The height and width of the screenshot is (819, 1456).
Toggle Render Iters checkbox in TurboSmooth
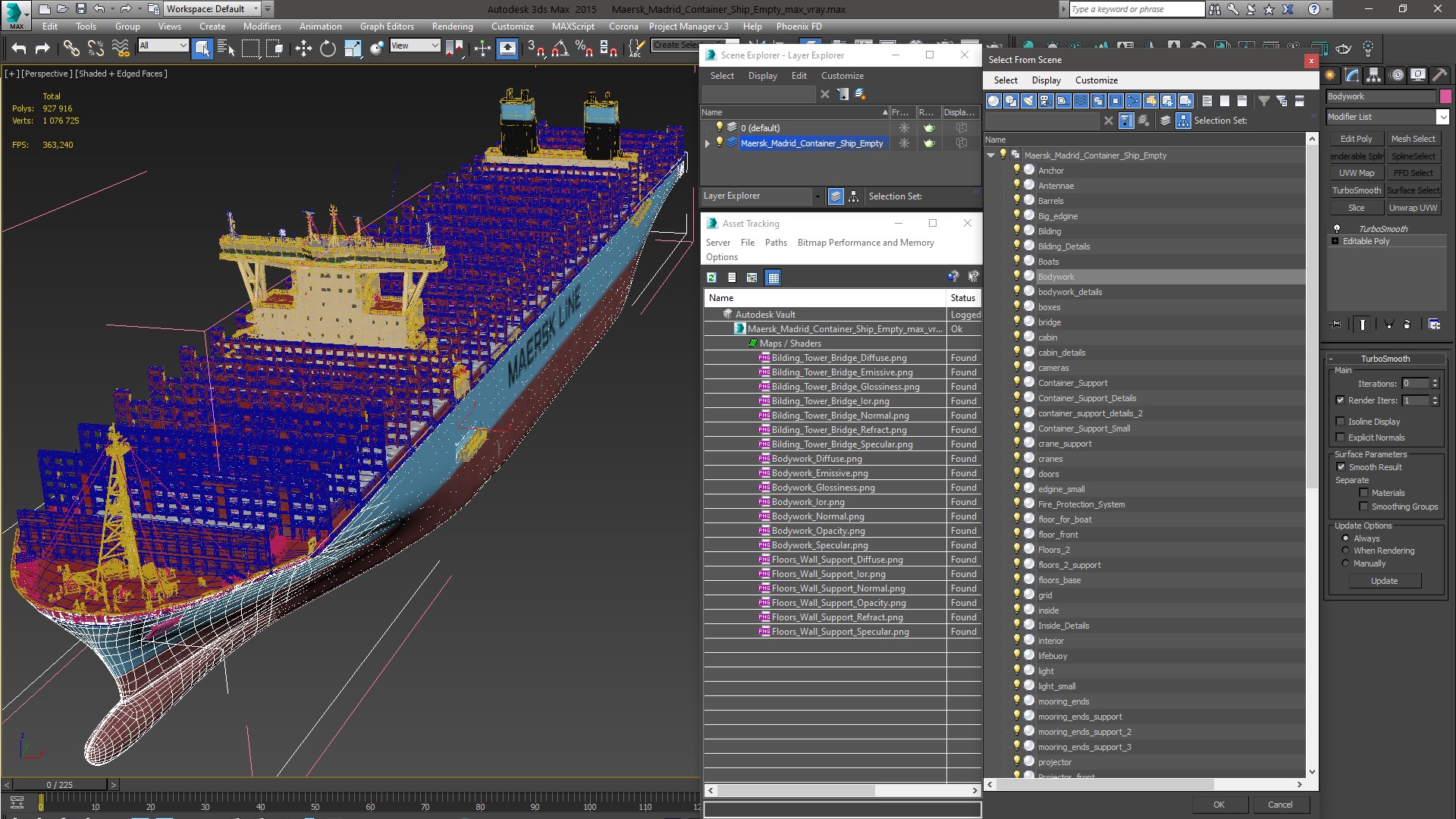click(x=1340, y=400)
